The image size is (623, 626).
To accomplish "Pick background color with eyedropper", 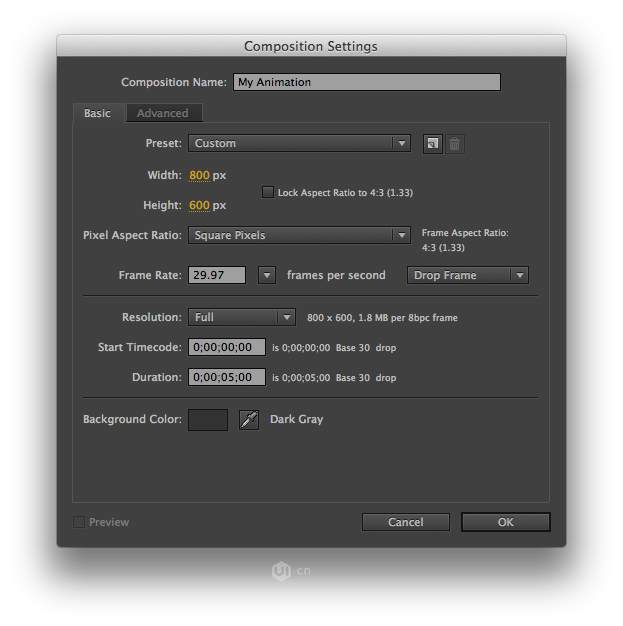I will click(x=249, y=420).
